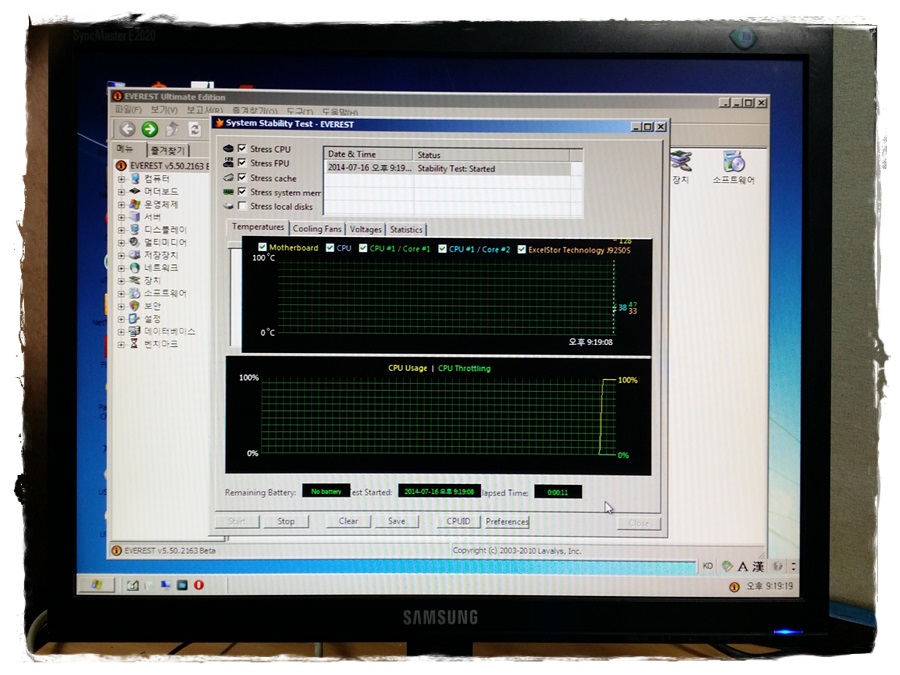Click the EVEREST tray icon beside the clock
This screenshot has height=675, width=900.
(x=734, y=587)
